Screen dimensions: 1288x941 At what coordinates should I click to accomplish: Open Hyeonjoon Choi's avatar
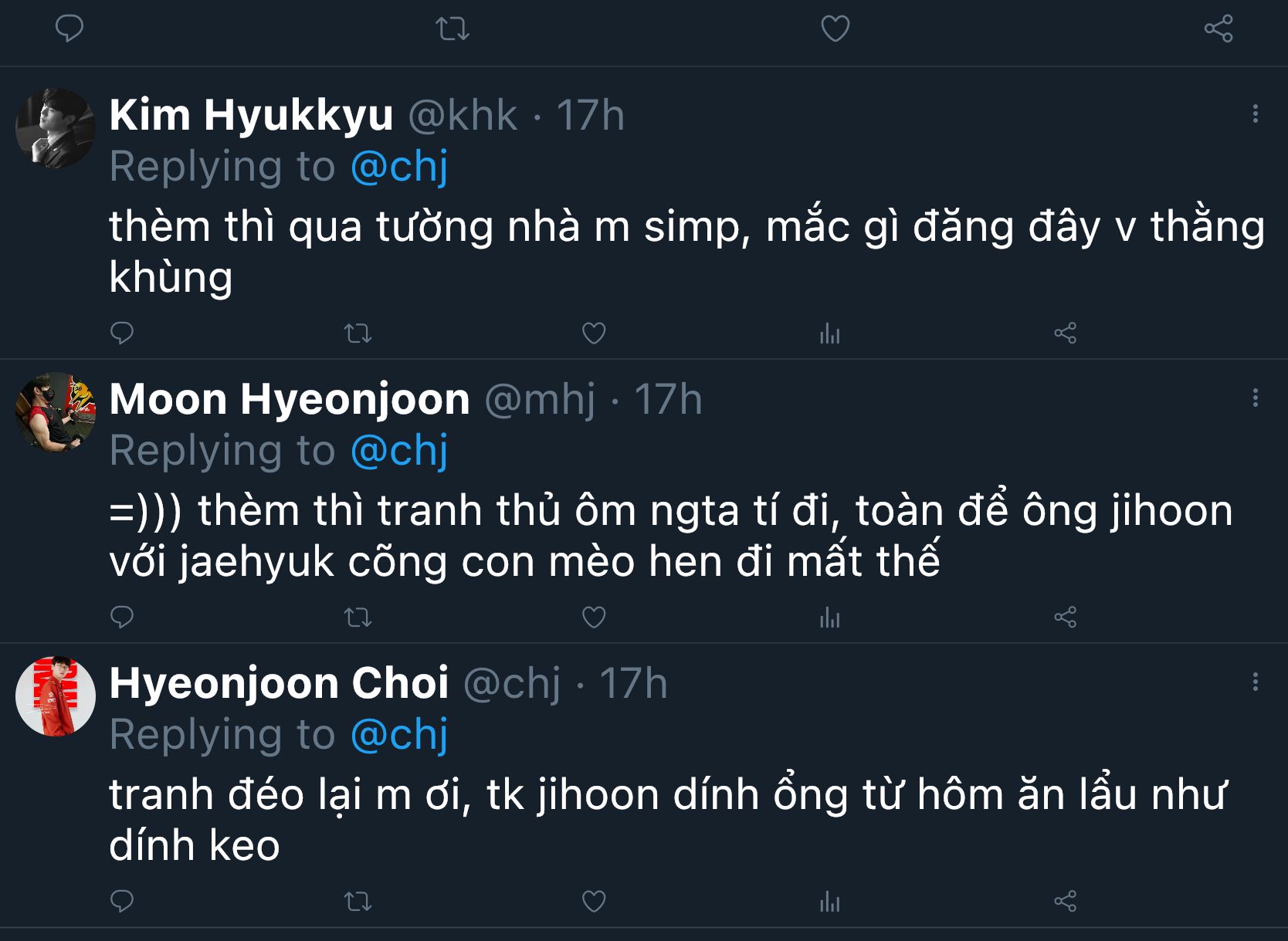(55, 696)
